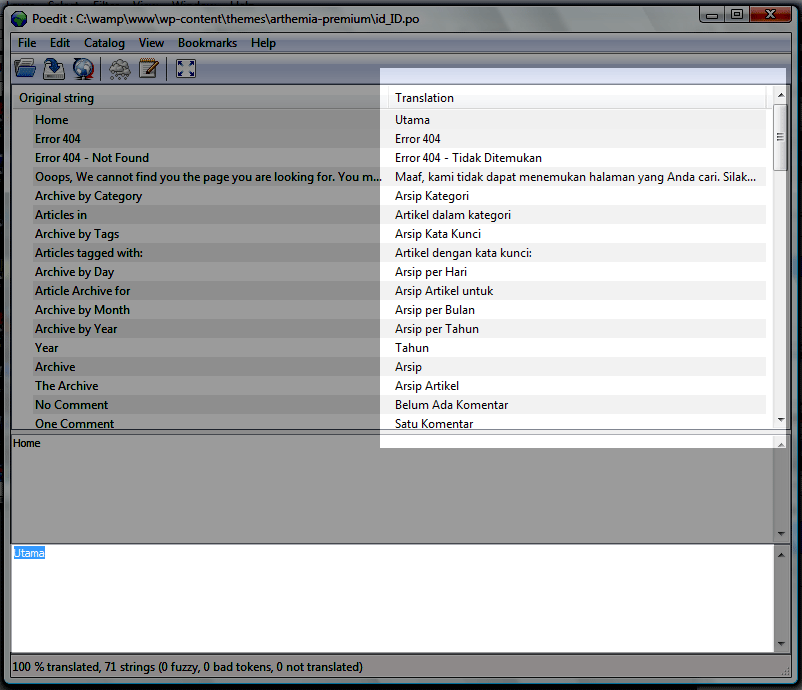Click the fullscreen arrows toolbar icon

185,68
